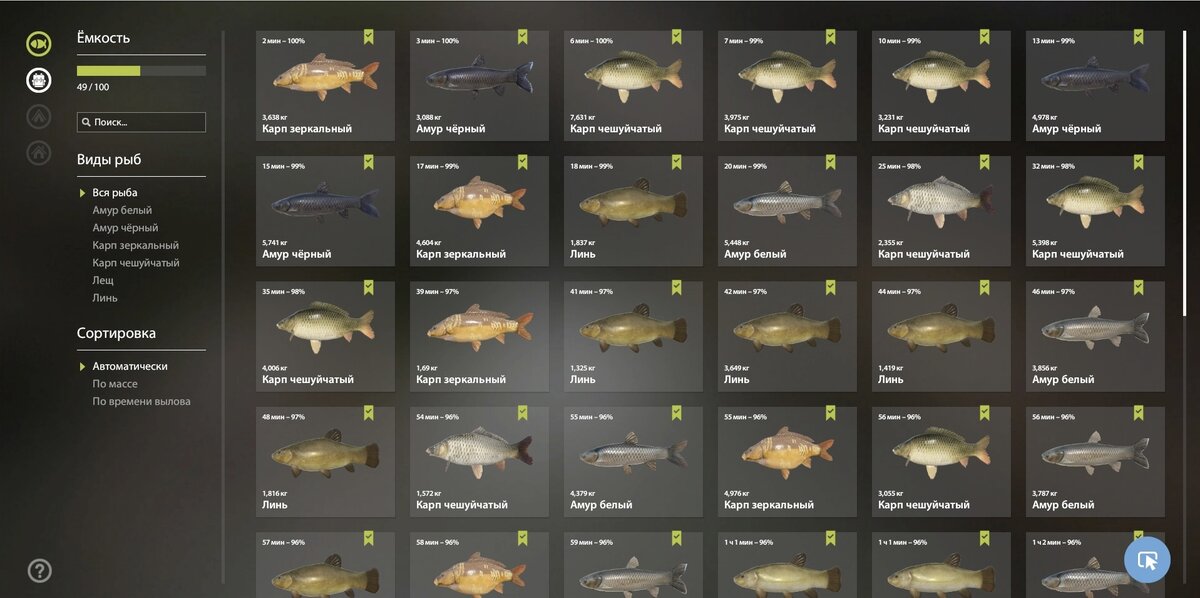Filter by Карп зеркальный species

click(136, 245)
